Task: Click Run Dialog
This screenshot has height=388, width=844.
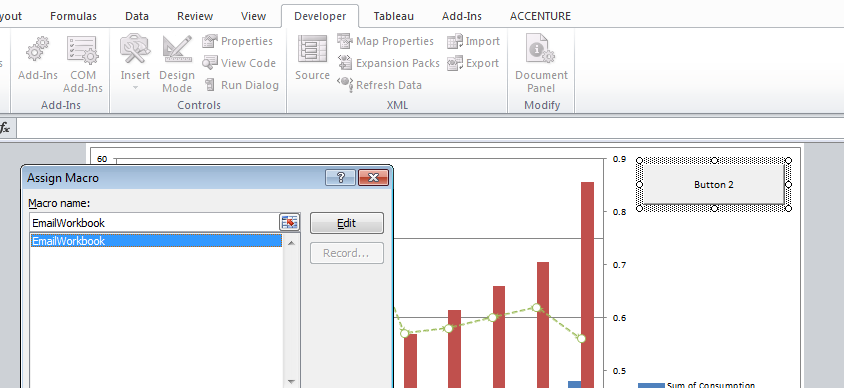Action: 241,85
